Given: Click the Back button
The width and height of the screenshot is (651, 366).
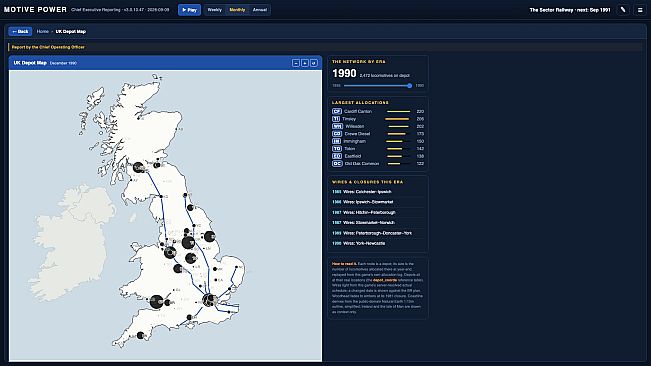Looking at the screenshot, I should [20, 32].
